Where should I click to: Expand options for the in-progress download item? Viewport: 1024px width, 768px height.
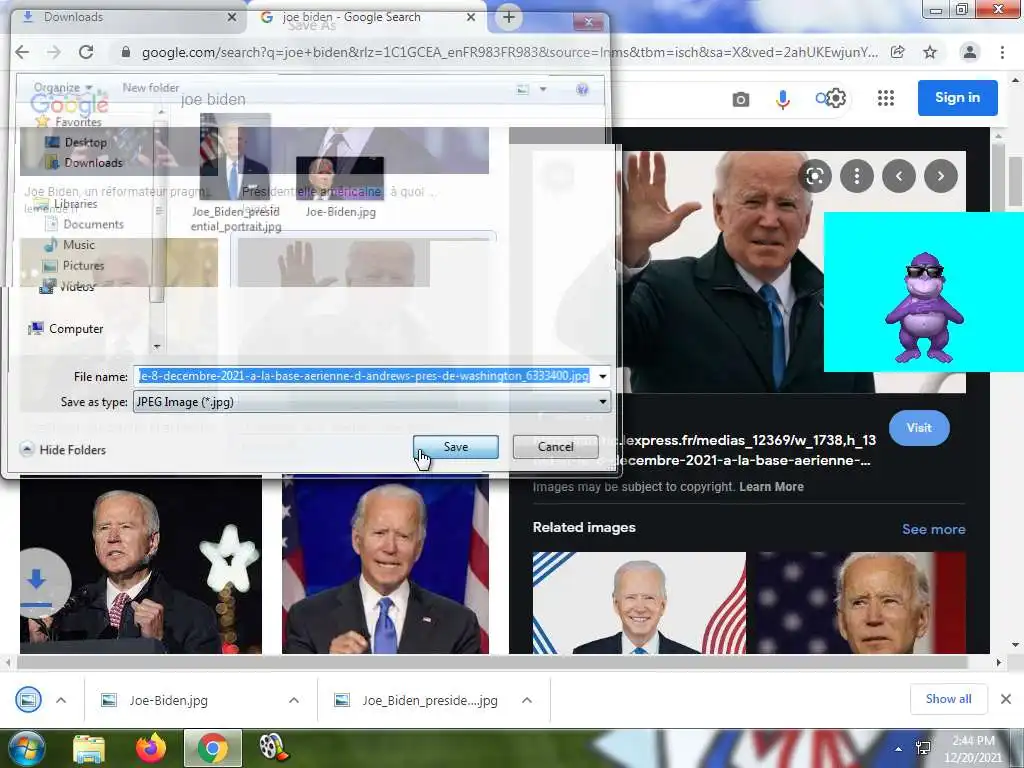click(61, 700)
